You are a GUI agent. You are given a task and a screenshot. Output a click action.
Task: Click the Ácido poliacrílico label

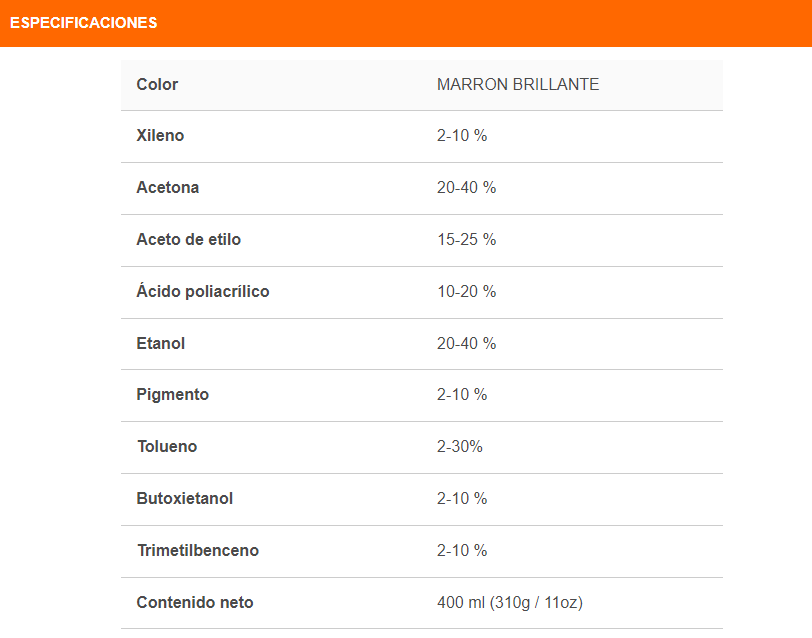(x=203, y=292)
